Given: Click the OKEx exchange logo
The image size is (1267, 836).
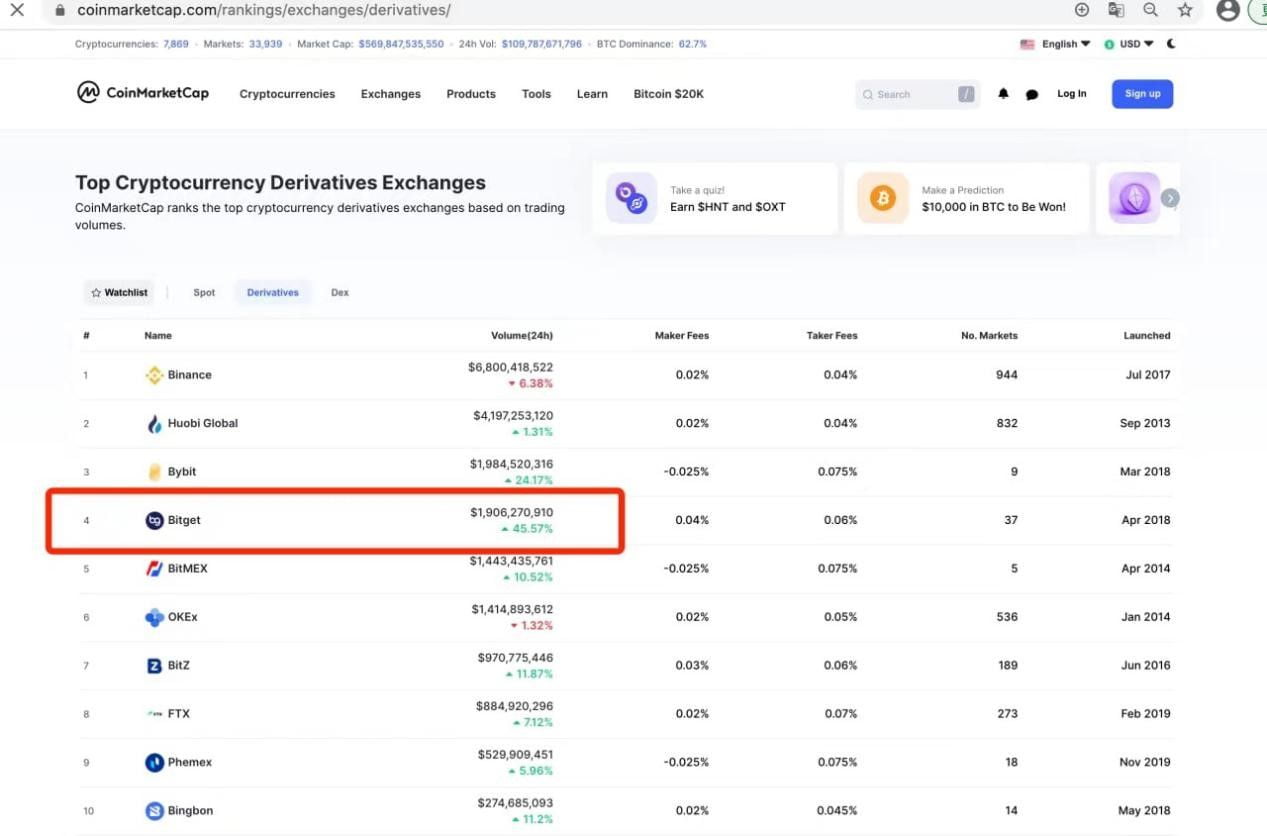Looking at the screenshot, I should pos(154,617).
